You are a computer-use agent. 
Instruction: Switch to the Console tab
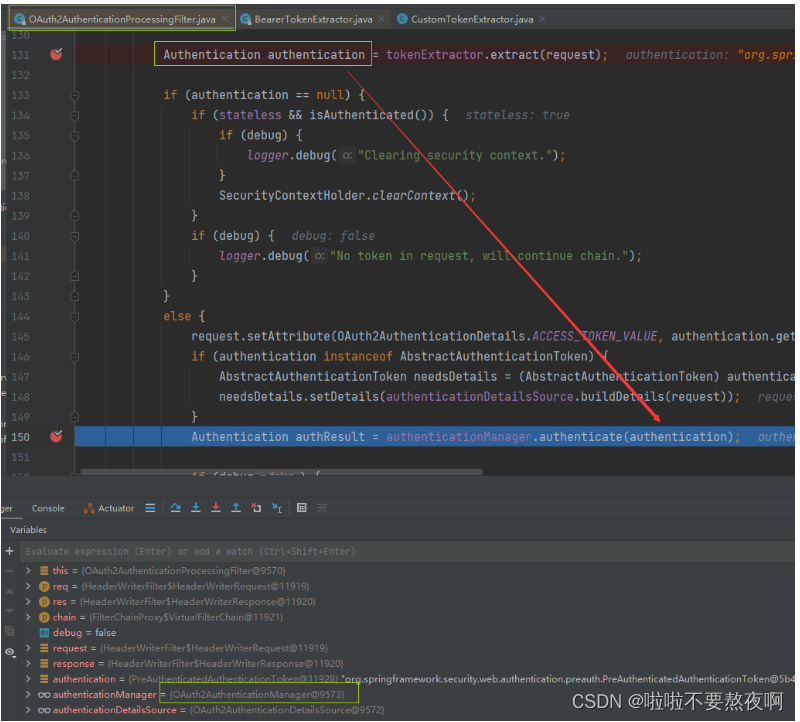coord(48,508)
